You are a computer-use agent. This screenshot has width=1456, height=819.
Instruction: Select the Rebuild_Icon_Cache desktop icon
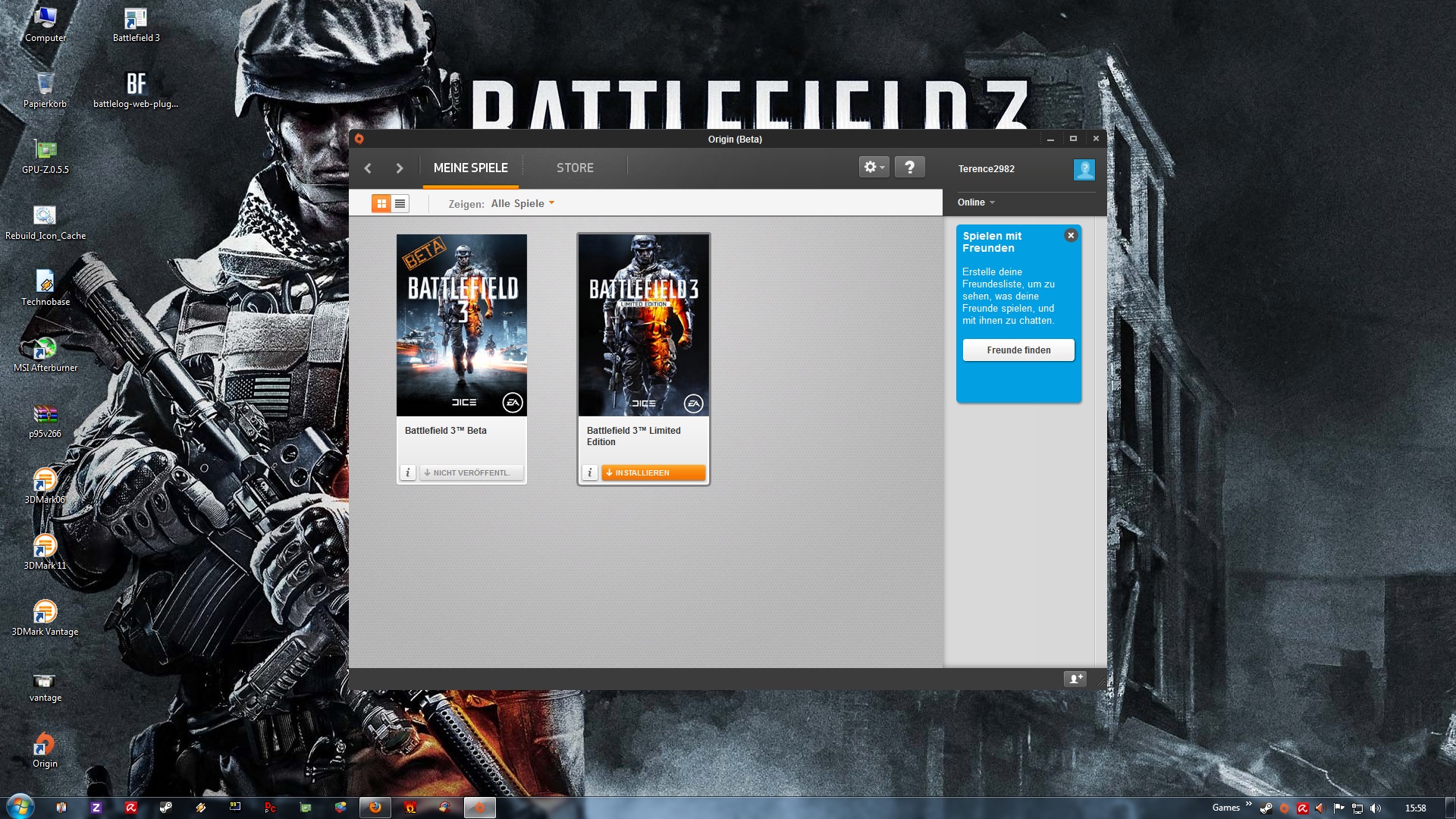[x=45, y=222]
